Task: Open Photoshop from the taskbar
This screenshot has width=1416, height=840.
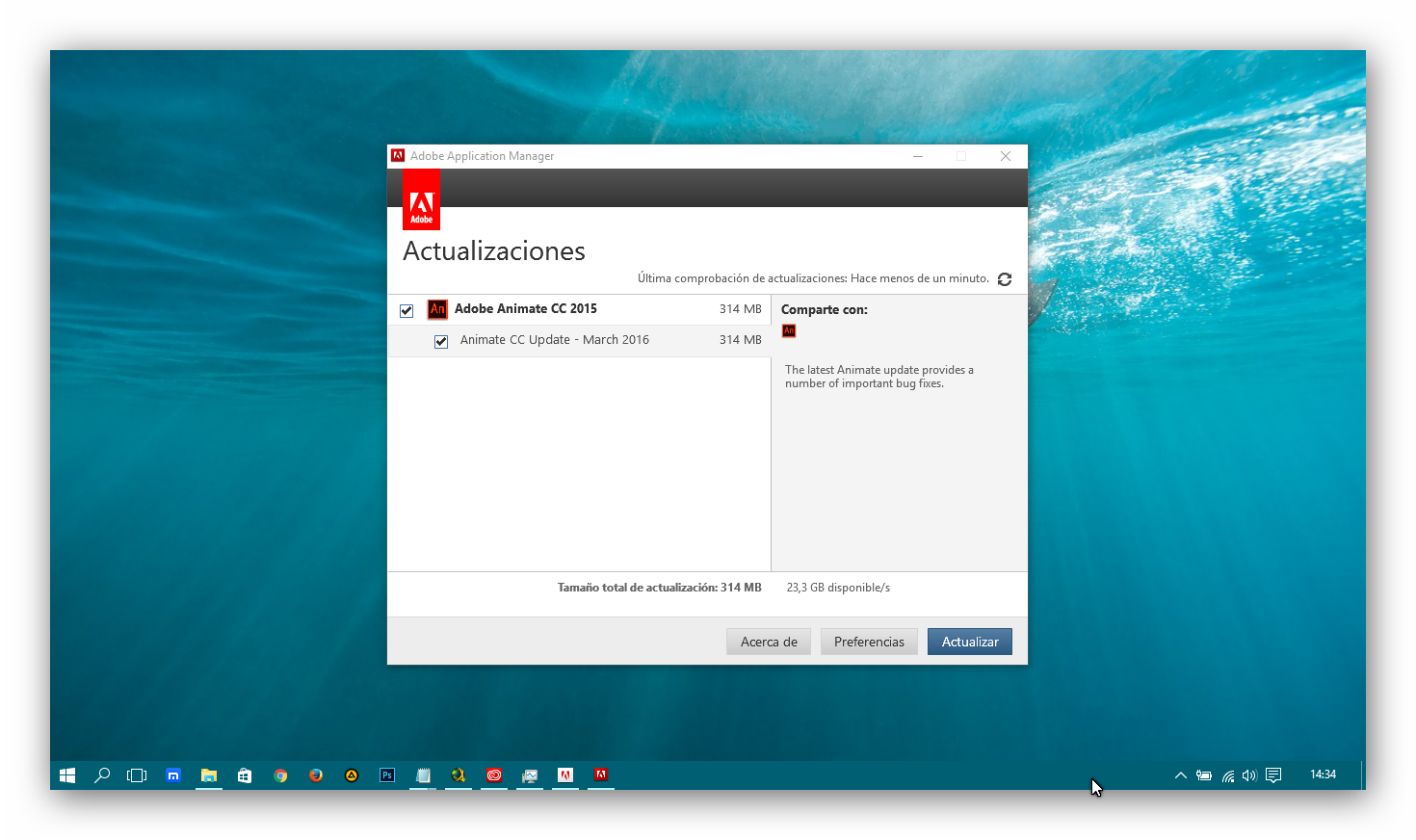Action: [387, 775]
